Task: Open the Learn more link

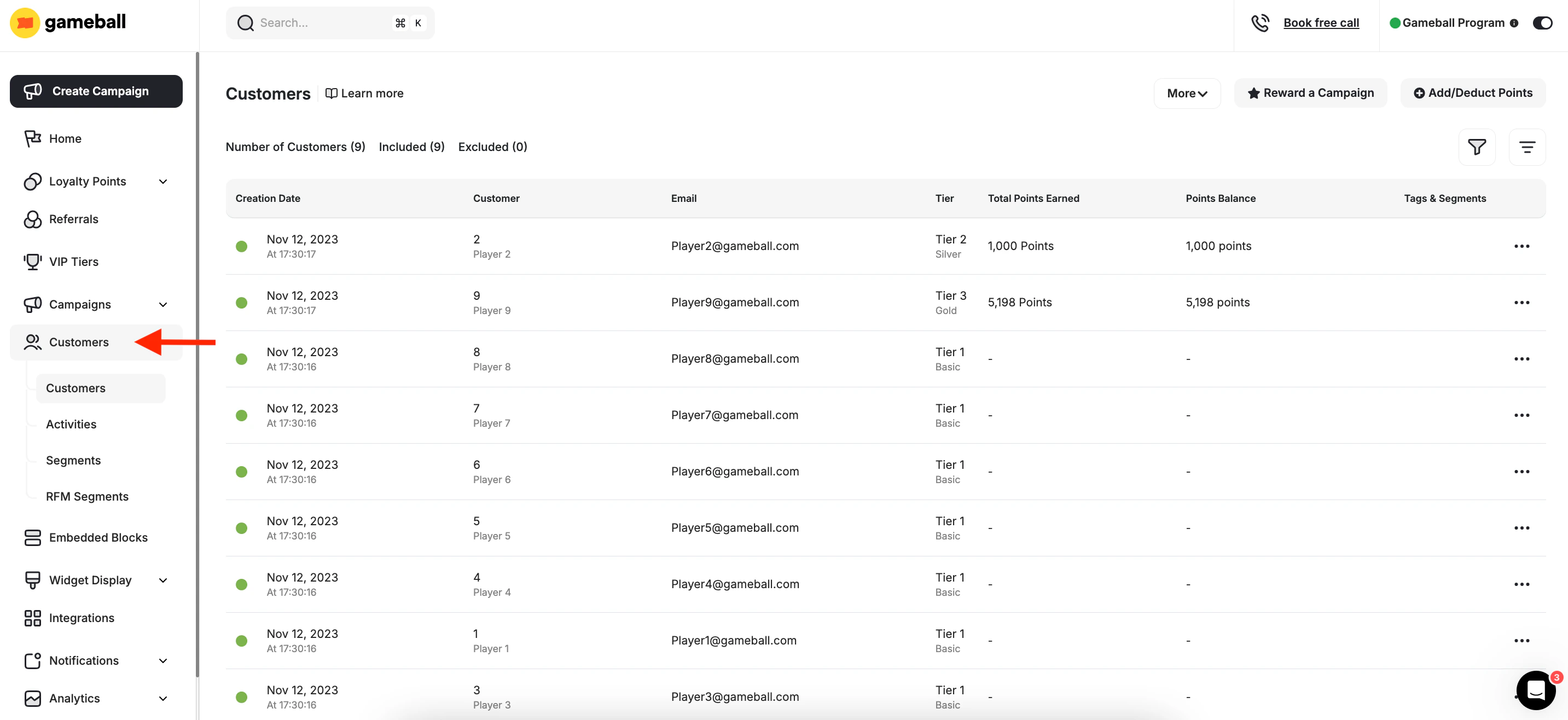Action: tap(364, 92)
